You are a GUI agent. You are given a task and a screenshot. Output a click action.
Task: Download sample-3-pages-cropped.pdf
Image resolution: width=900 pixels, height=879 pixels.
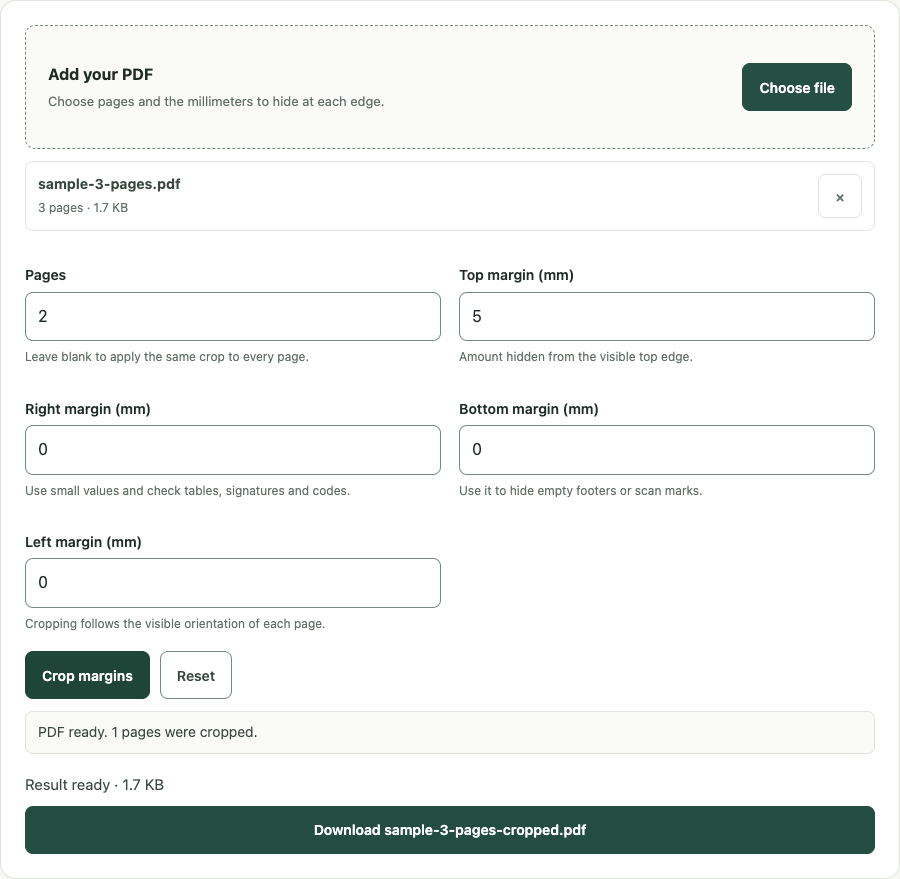450,830
